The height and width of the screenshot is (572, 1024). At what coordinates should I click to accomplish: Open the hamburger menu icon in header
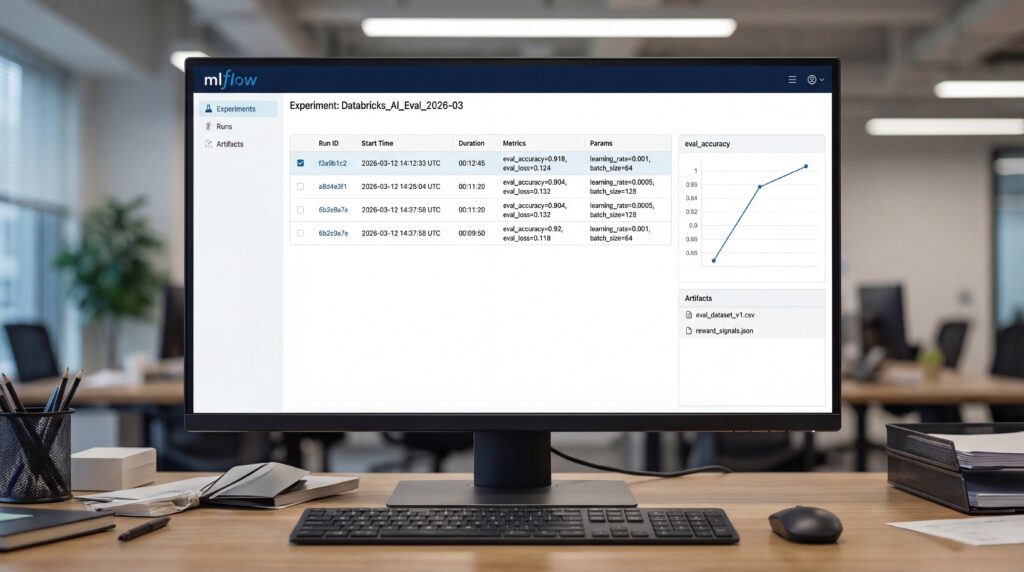click(x=792, y=79)
